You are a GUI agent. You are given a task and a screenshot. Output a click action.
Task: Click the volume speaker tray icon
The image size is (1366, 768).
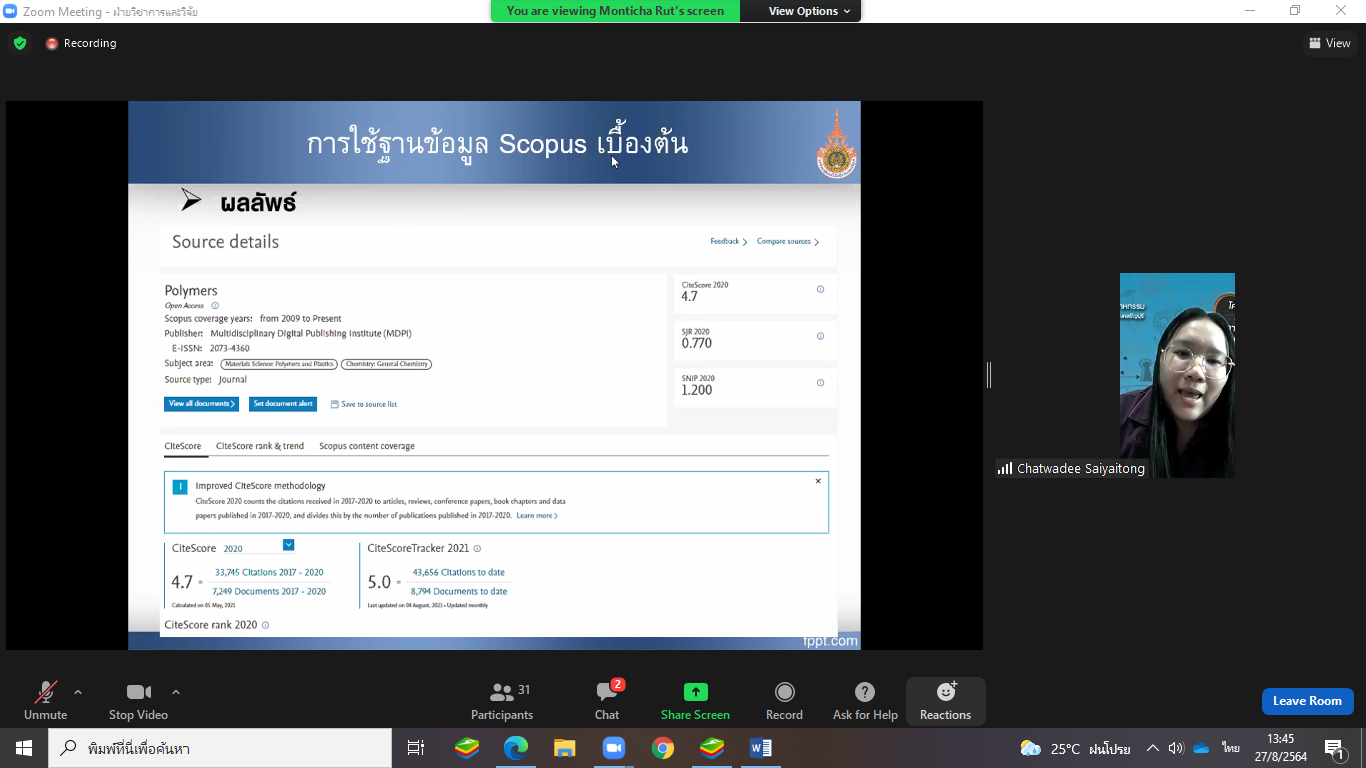click(1176, 748)
